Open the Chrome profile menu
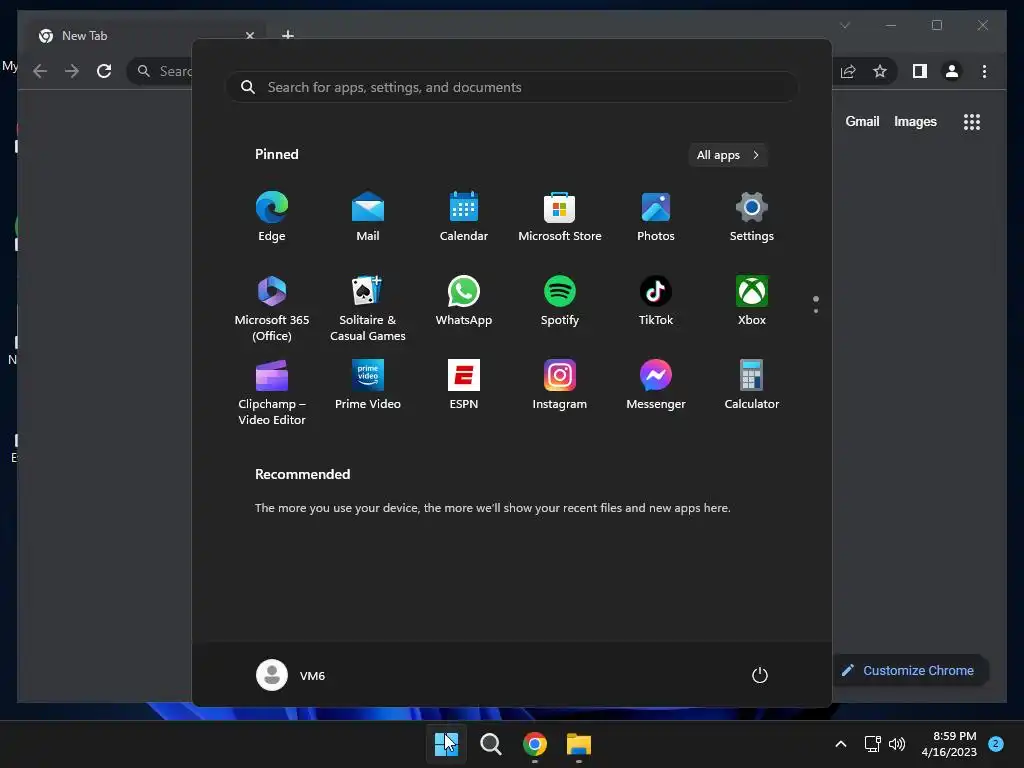Image resolution: width=1024 pixels, height=768 pixels. click(952, 71)
